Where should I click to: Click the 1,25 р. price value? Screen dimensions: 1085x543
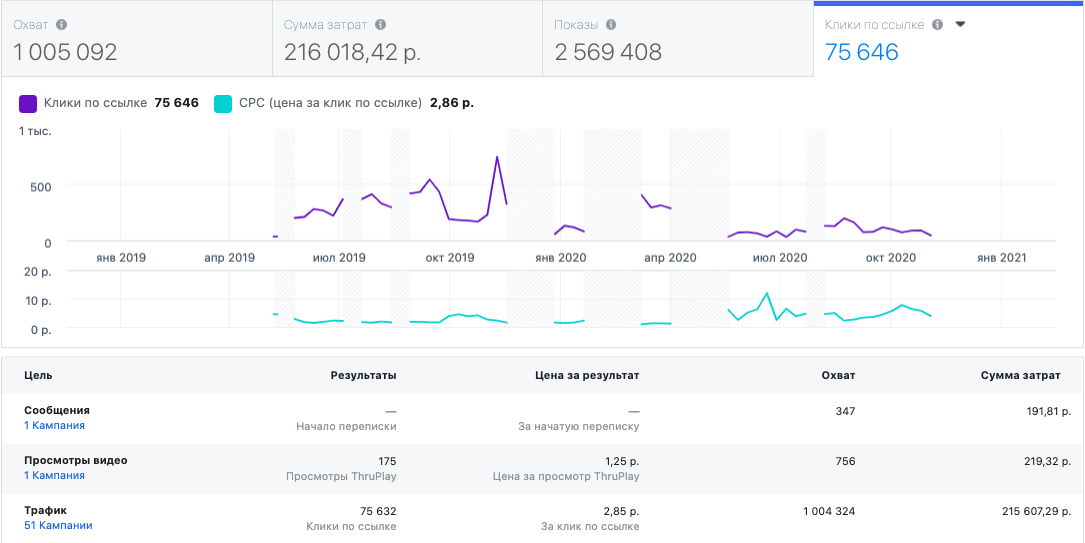pyautogui.click(x=620, y=461)
